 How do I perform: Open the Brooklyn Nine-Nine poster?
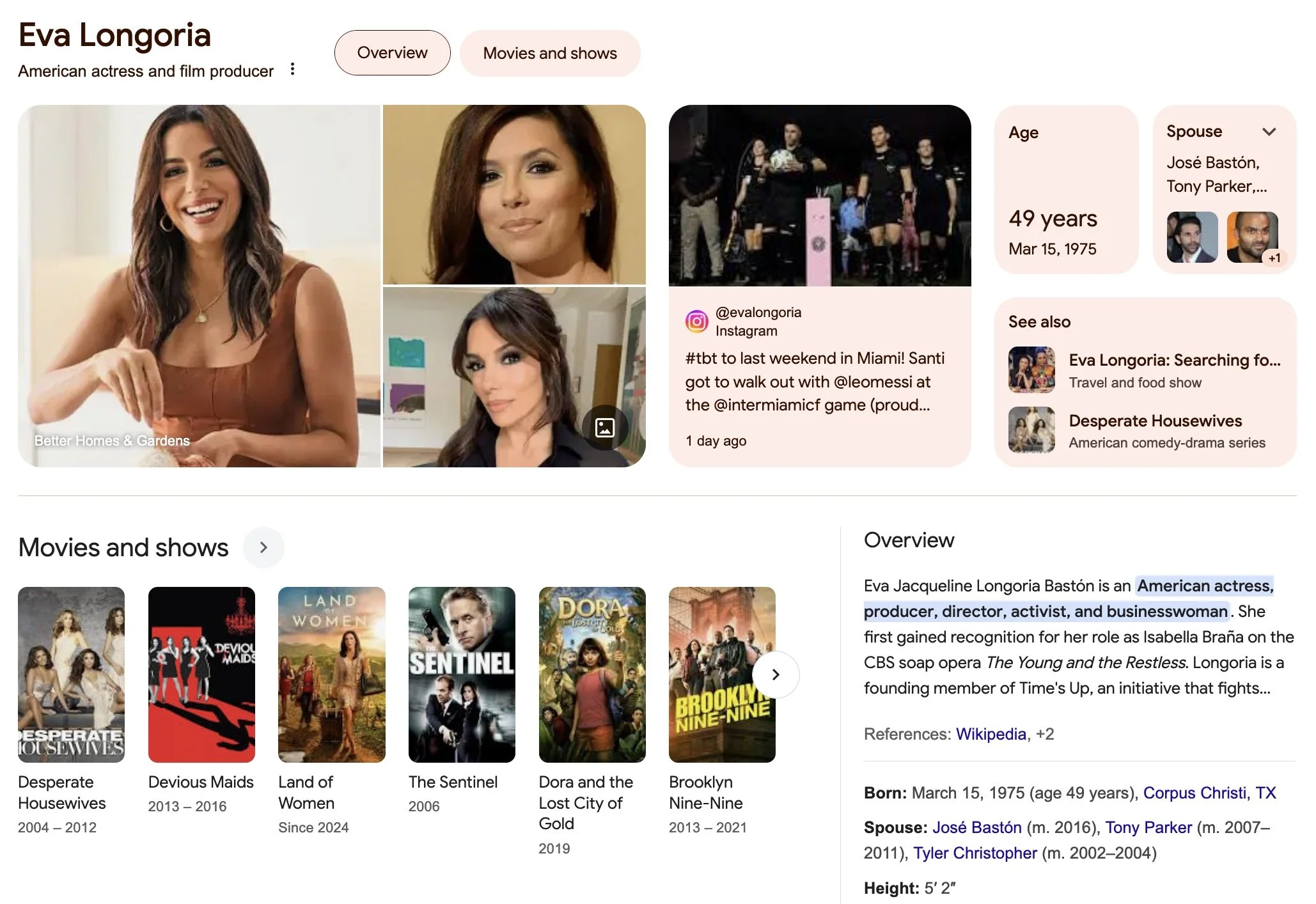pyautogui.click(x=722, y=674)
